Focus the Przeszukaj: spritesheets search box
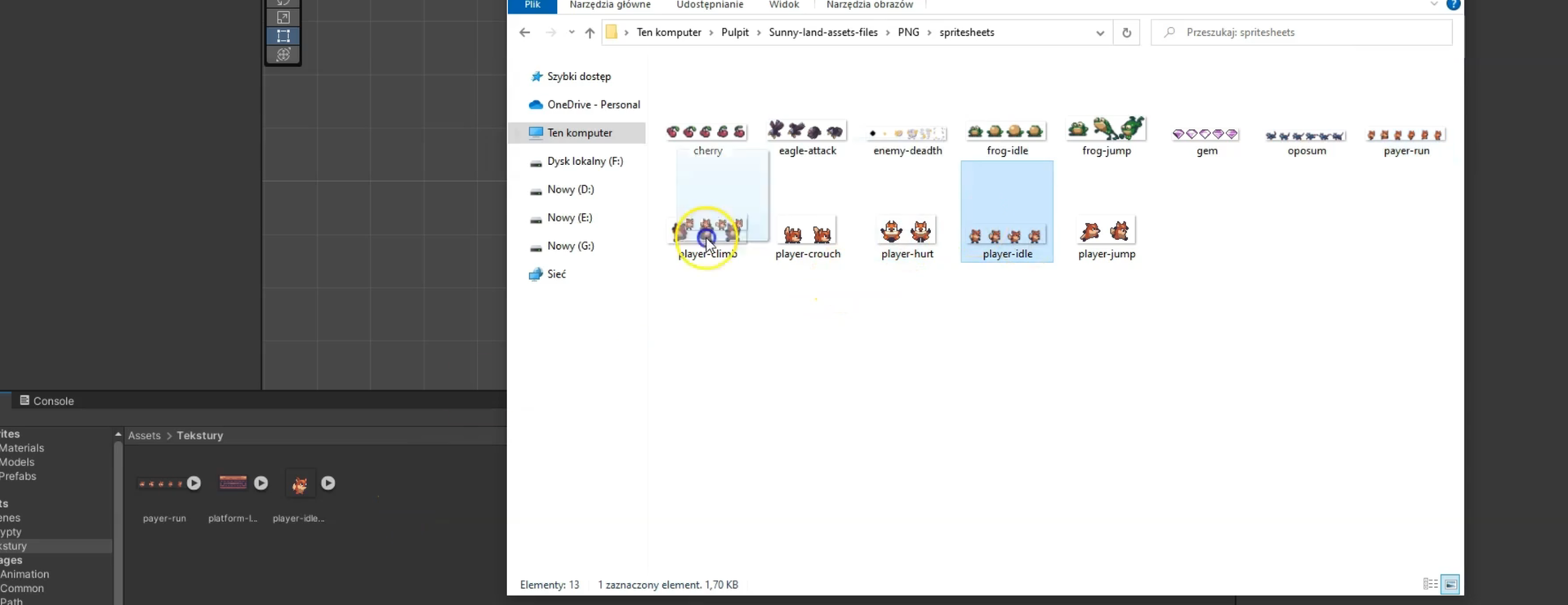The height and width of the screenshot is (605, 1568). click(x=1302, y=33)
